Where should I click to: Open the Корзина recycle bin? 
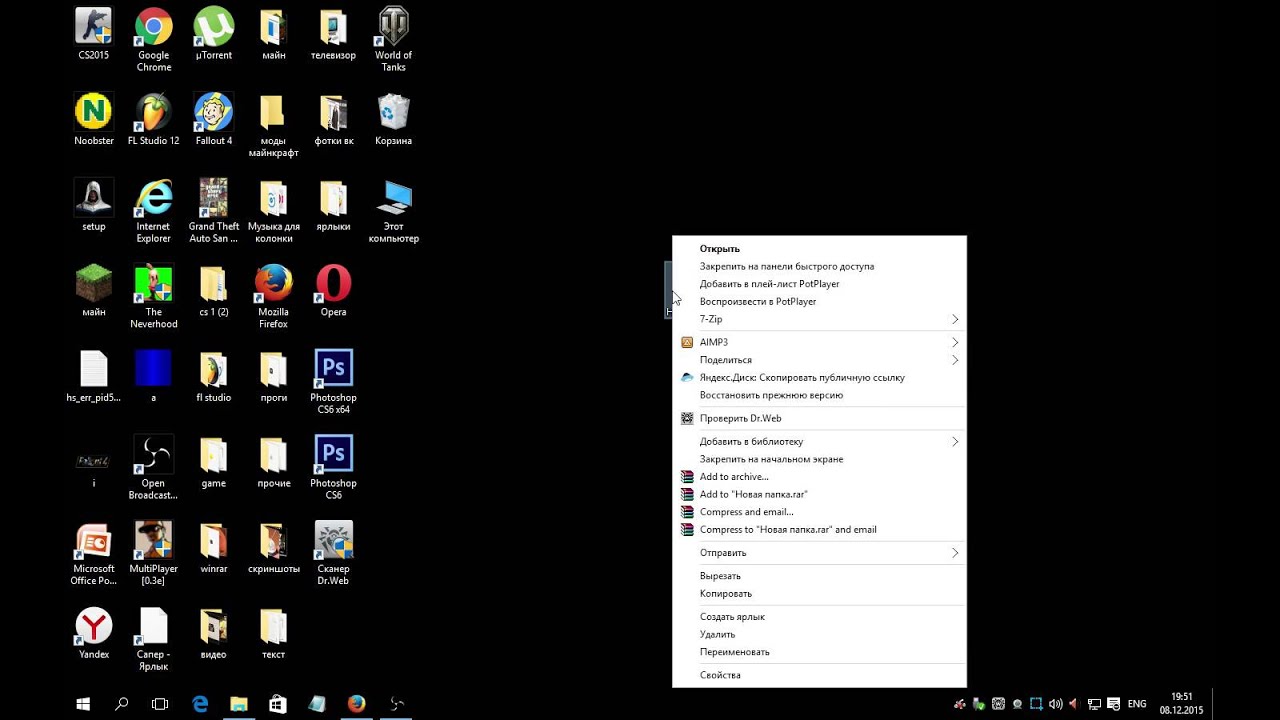pyautogui.click(x=393, y=119)
